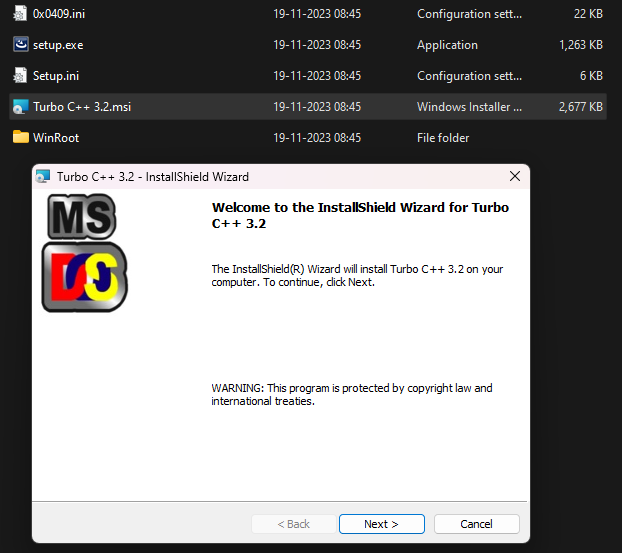Cancel the Turbo C++ installation
The height and width of the screenshot is (553, 622).
(476, 524)
